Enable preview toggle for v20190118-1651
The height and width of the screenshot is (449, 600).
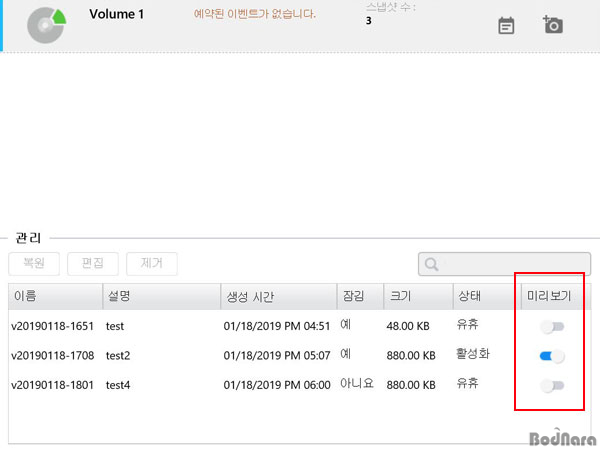(x=552, y=327)
